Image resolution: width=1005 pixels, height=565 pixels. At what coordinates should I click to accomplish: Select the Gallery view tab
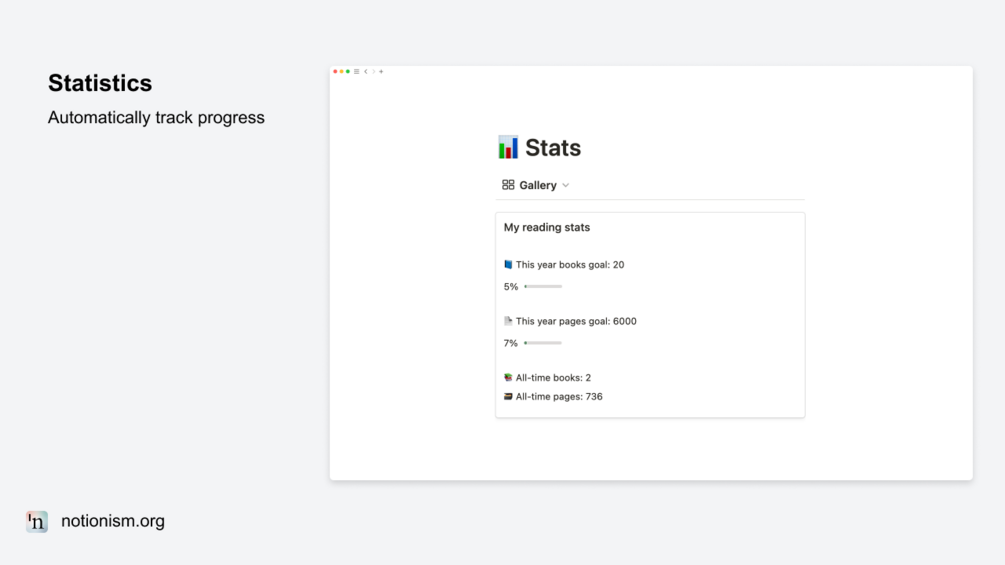pyautogui.click(x=538, y=185)
